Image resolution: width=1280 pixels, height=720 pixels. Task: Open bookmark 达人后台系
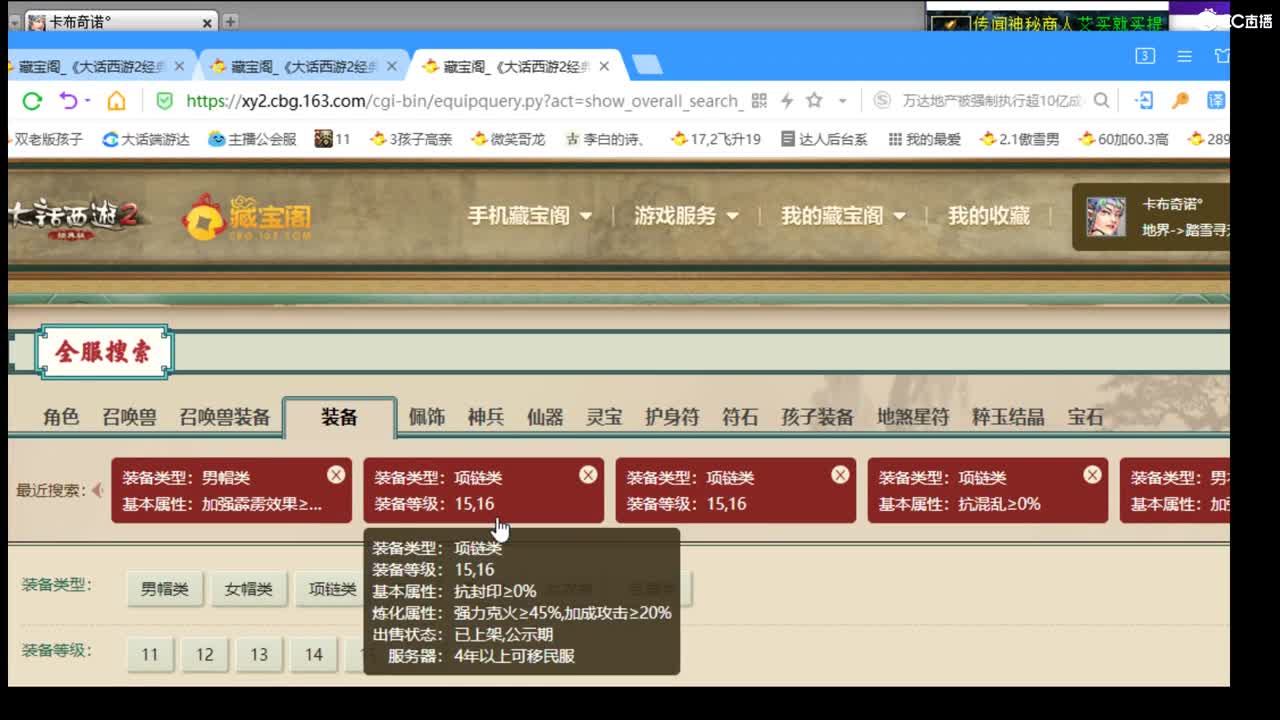click(824, 139)
